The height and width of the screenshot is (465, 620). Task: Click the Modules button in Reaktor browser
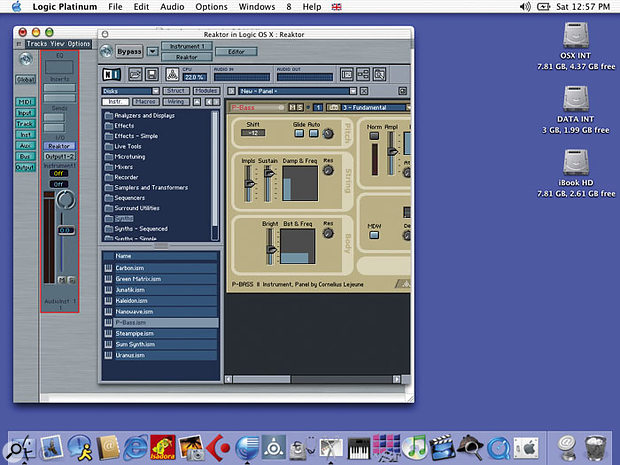click(x=206, y=91)
